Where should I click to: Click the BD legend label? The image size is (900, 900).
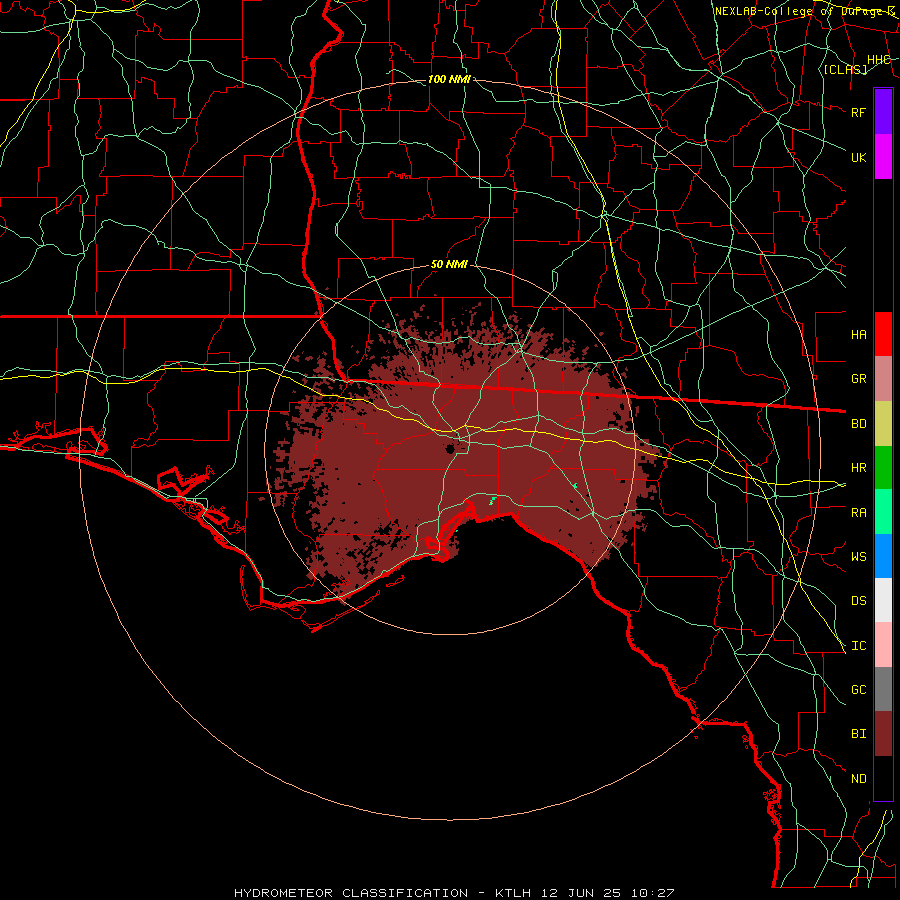pos(859,424)
